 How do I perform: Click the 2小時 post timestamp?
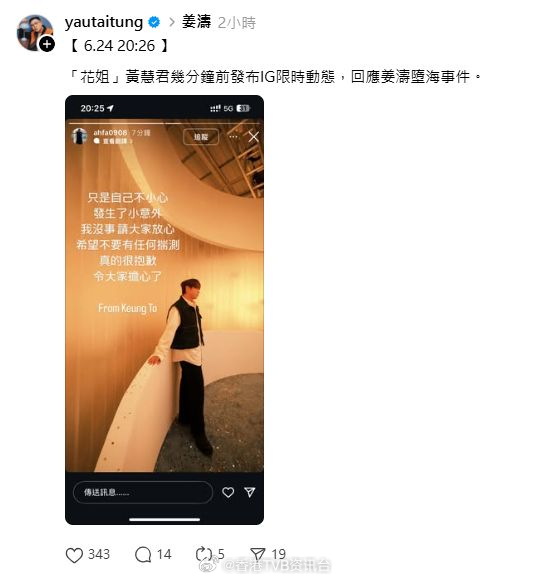click(237, 23)
